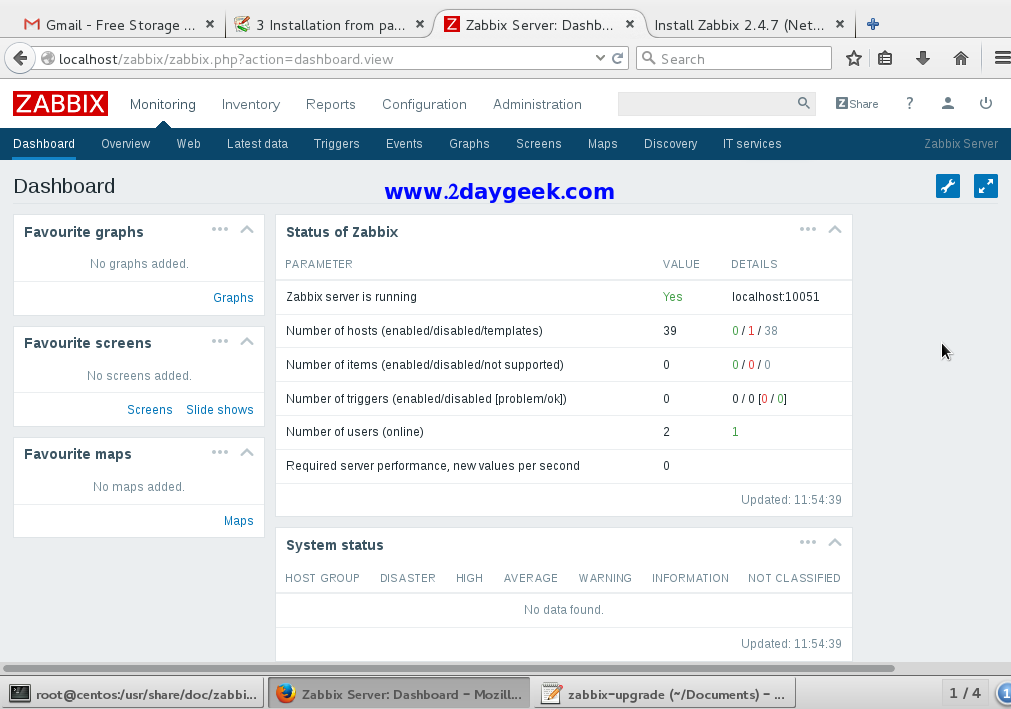
Task: Click the Slide shows link
Action: pos(220,410)
